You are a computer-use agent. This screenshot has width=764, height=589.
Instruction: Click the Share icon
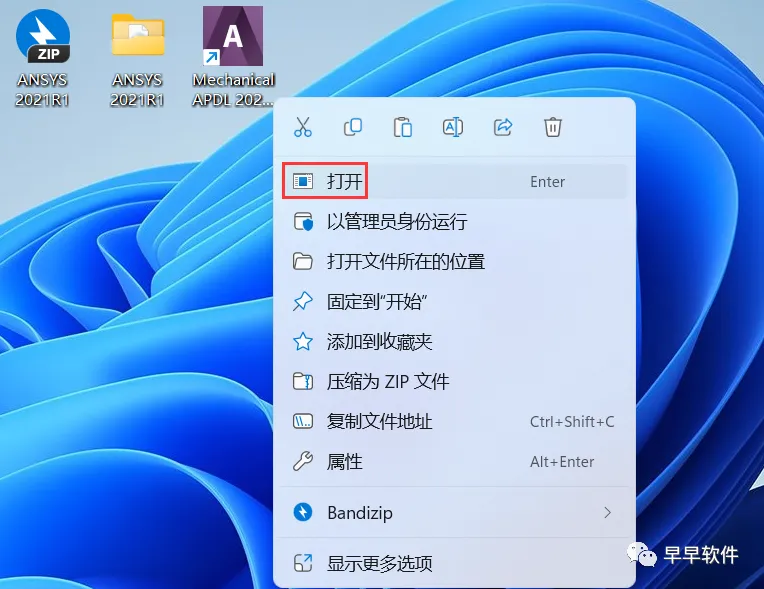click(x=503, y=127)
